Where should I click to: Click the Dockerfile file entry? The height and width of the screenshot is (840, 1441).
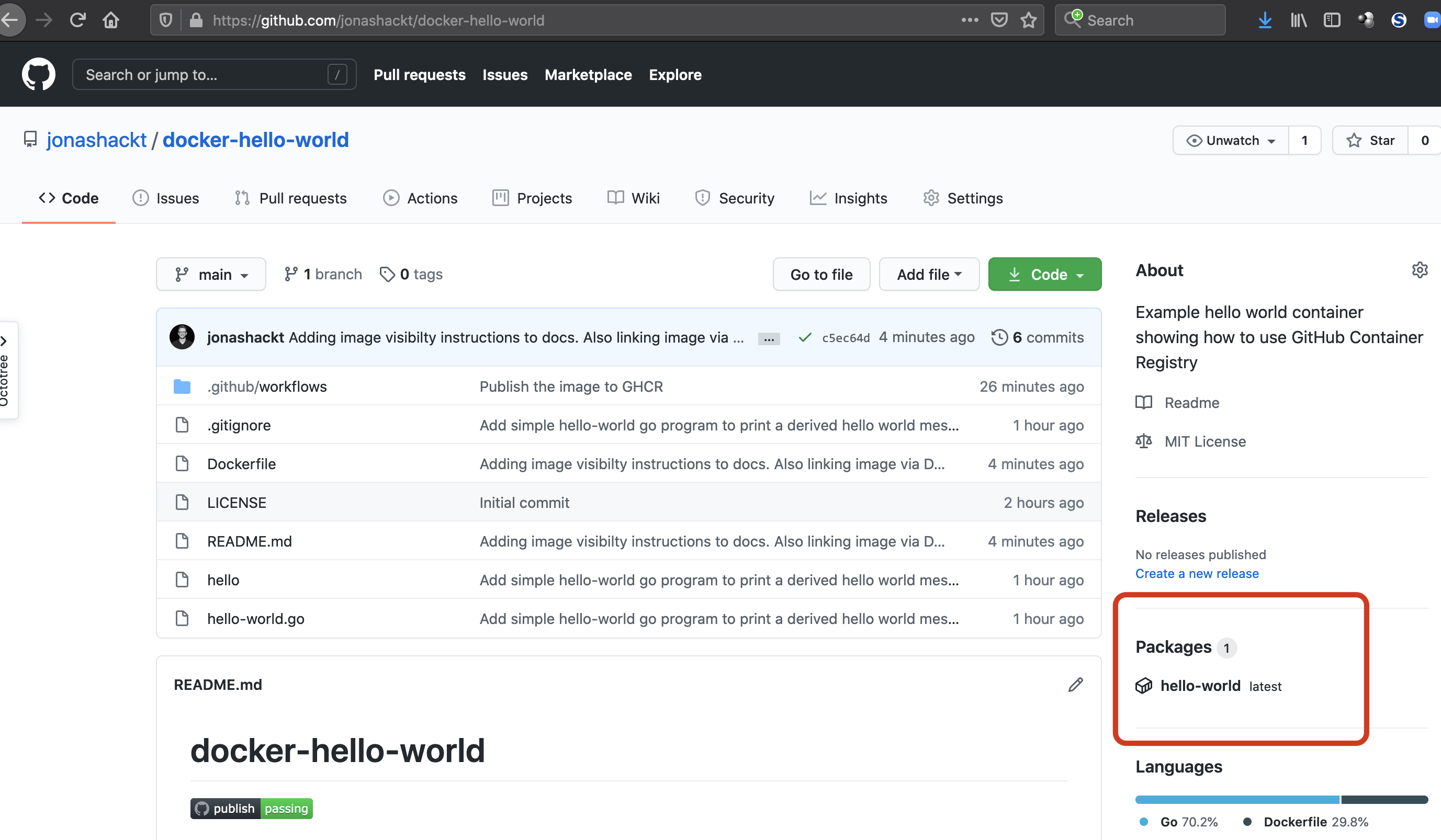(240, 463)
